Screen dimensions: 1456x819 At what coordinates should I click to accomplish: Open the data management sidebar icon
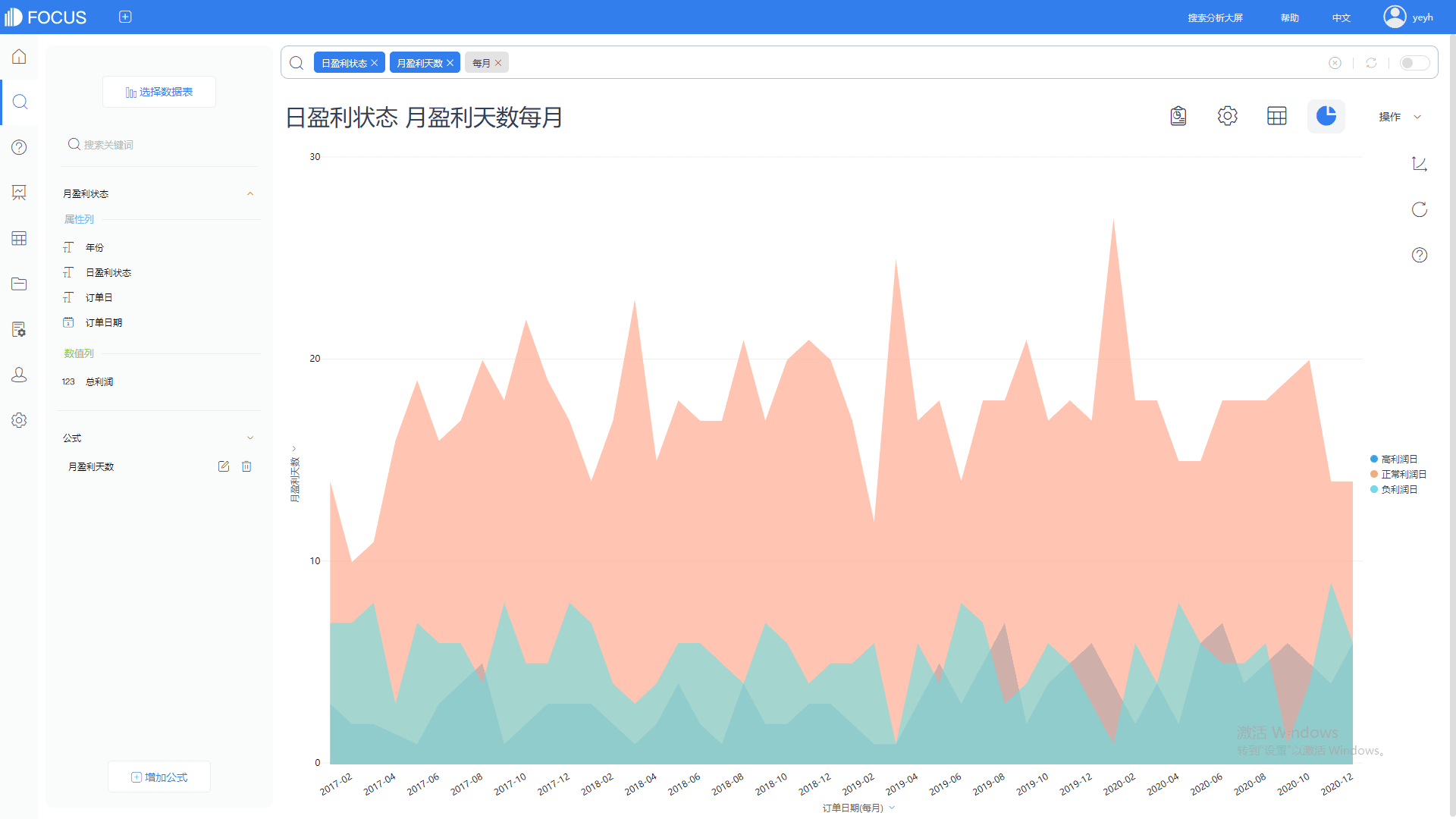point(19,329)
